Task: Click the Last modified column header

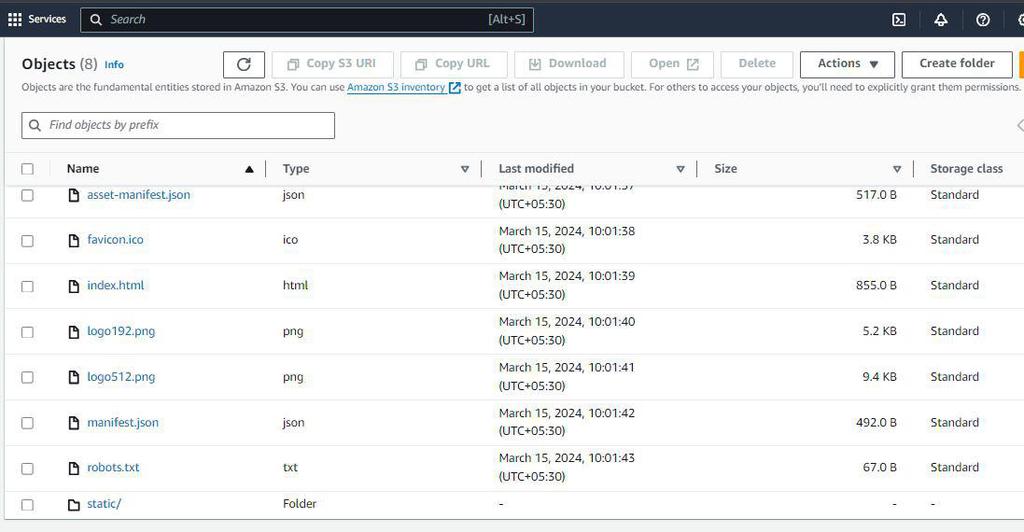Action: (536, 168)
